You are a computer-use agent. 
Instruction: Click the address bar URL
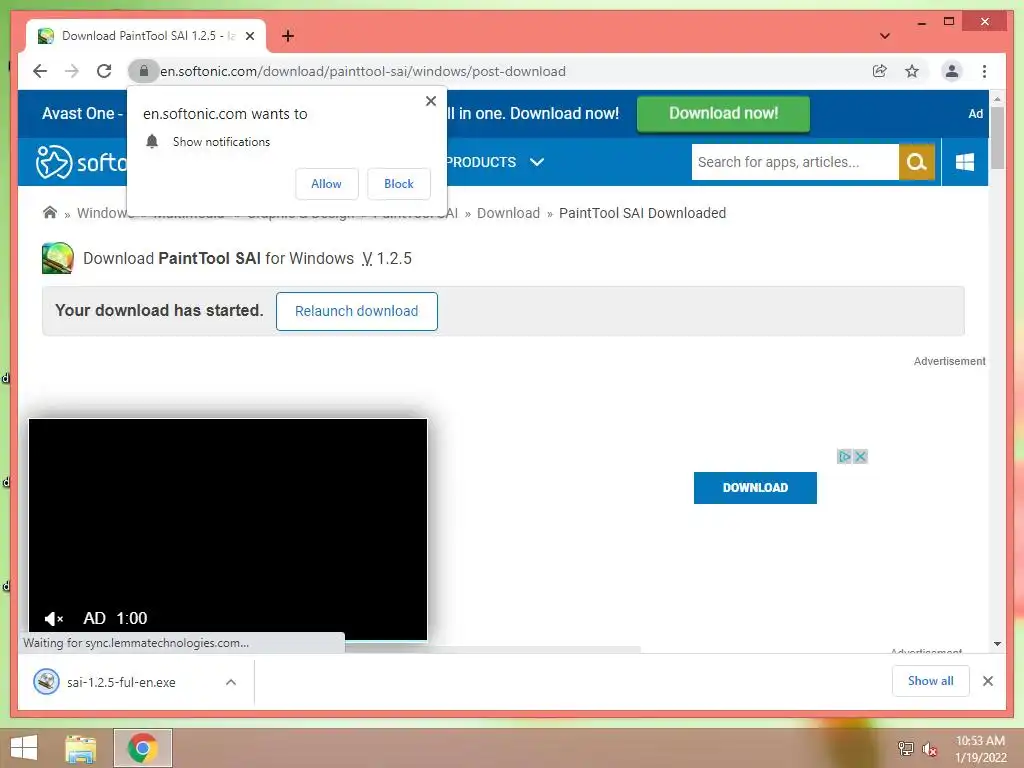[x=363, y=71]
